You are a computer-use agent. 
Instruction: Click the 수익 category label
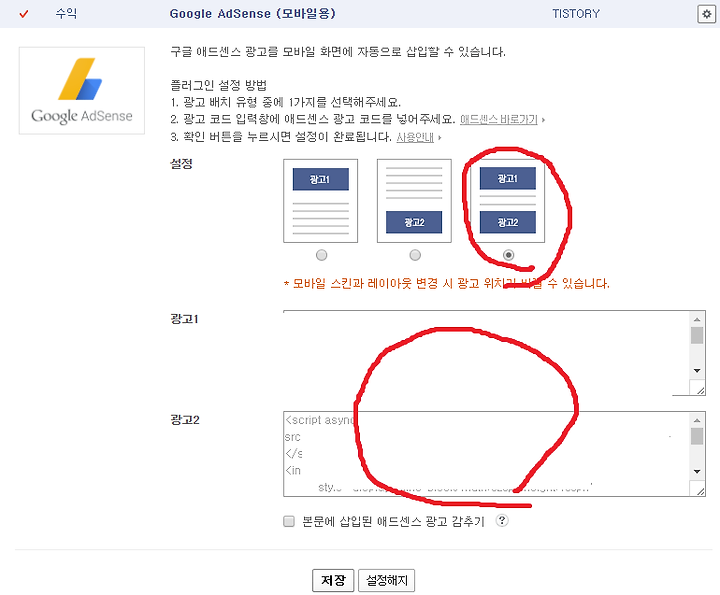66,13
